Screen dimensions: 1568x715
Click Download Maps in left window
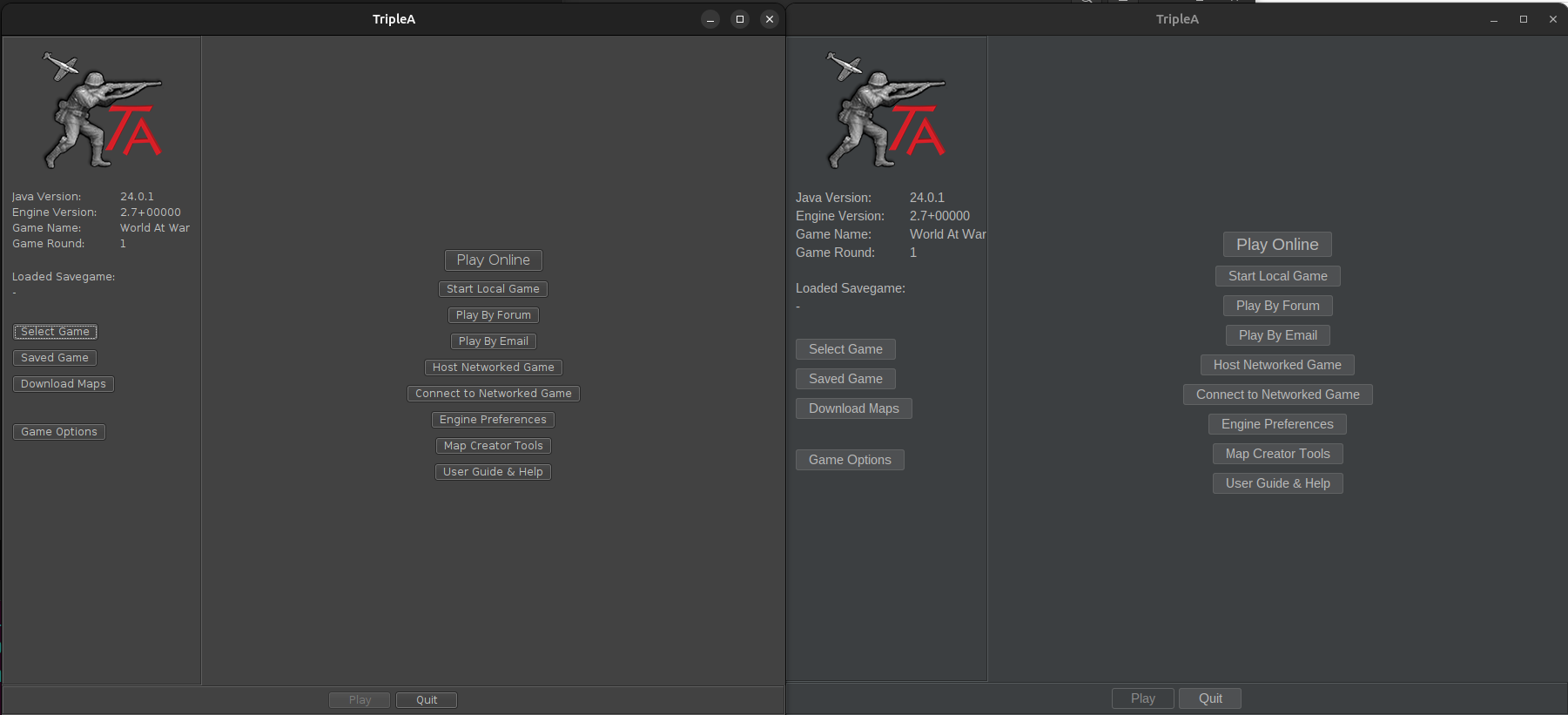[63, 384]
